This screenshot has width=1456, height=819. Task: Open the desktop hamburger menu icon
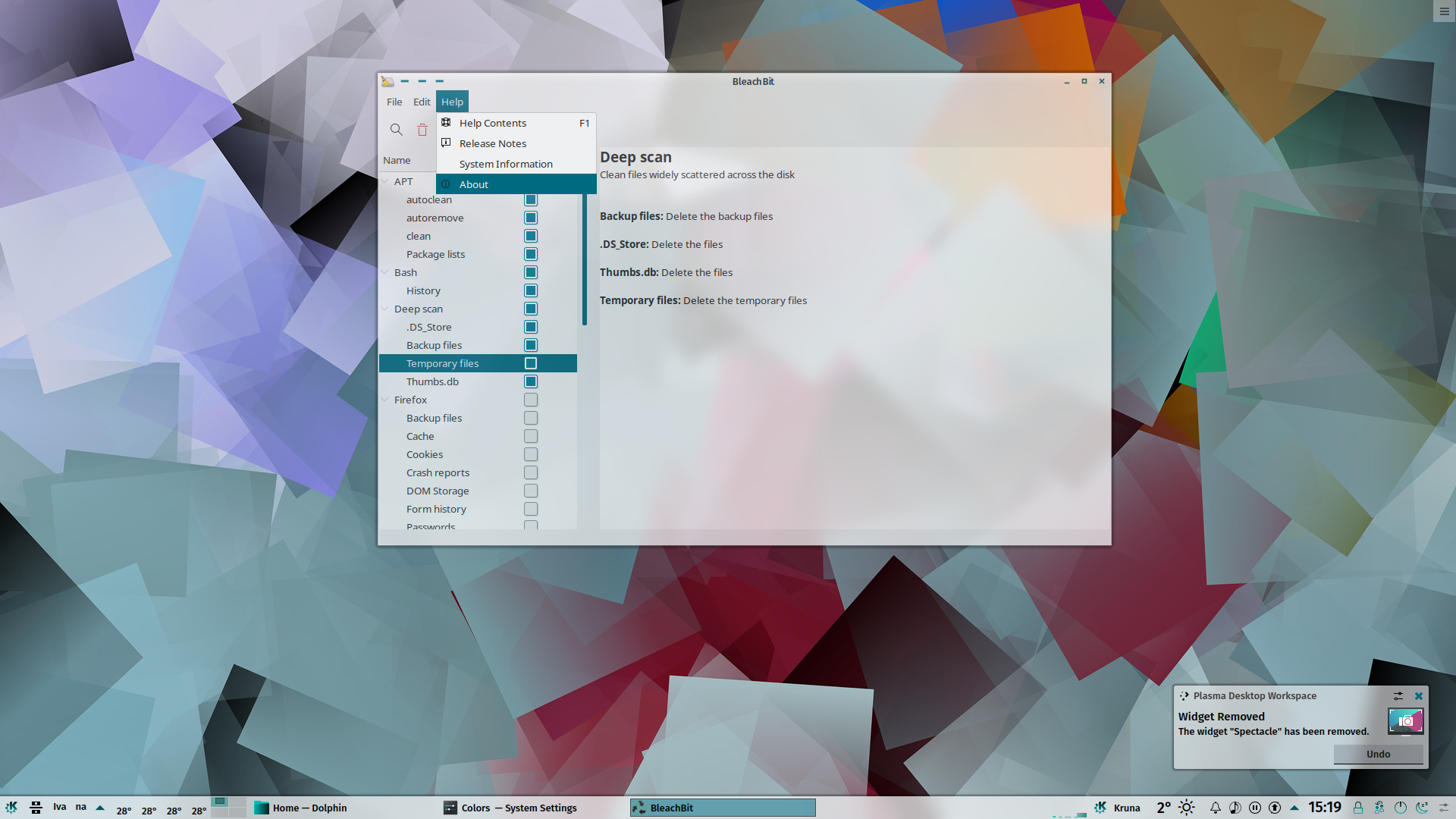click(1444, 11)
